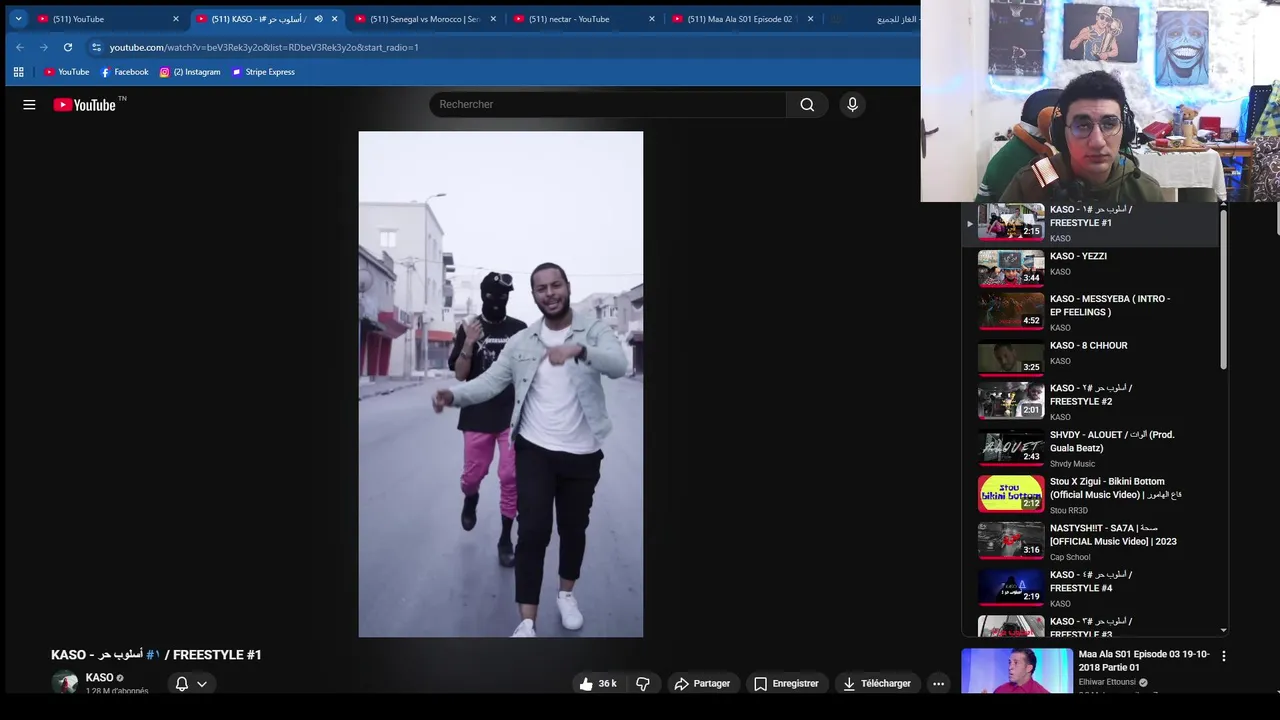The height and width of the screenshot is (720, 1280).
Task: Play NASTYSH!!T - SA7A from playlist
Action: pos(1088,541)
